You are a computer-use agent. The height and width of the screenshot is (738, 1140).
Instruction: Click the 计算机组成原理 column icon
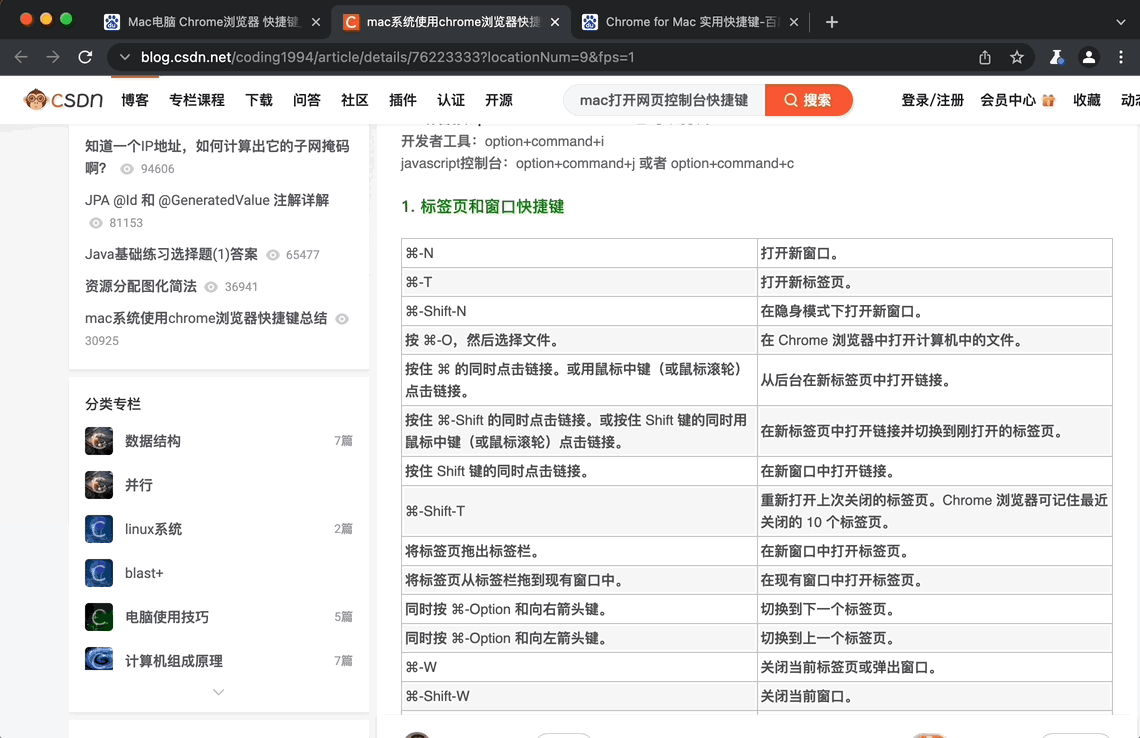tap(99, 659)
